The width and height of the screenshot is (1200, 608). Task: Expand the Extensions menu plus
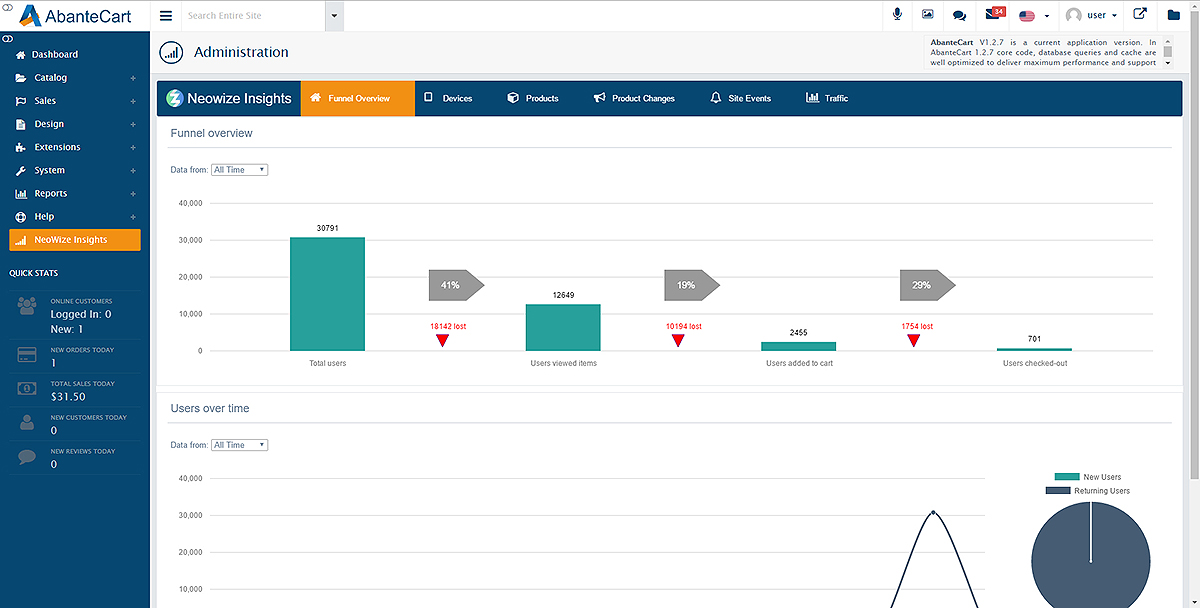pos(133,147)
